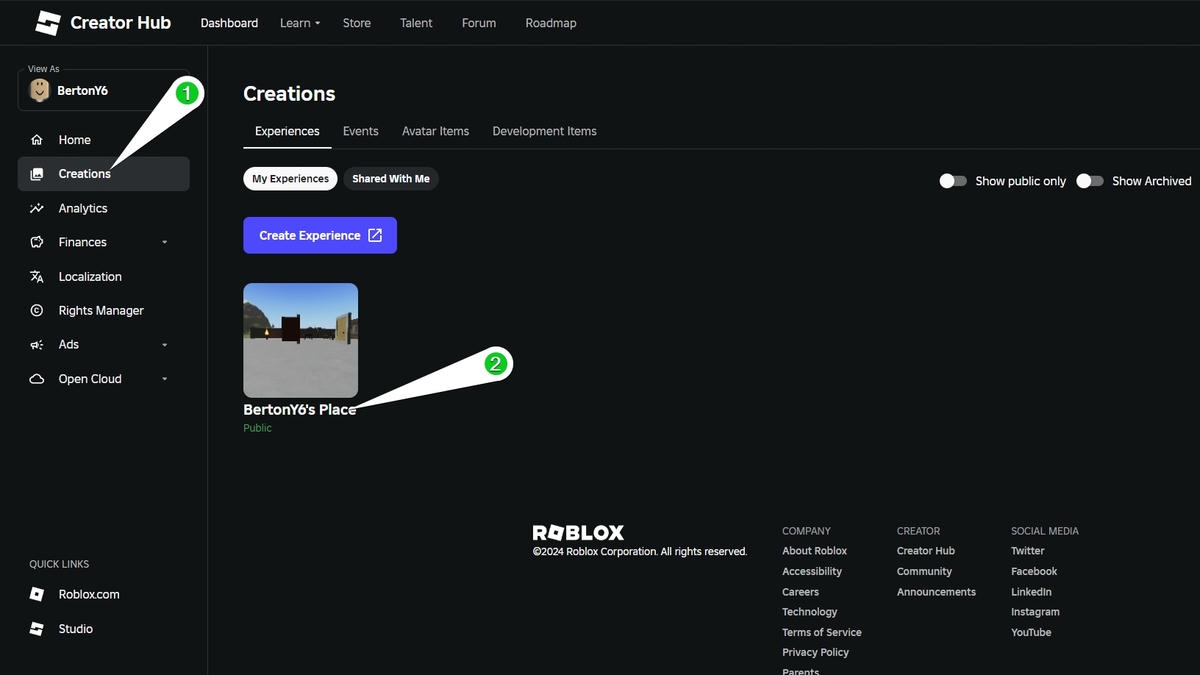Click the external link icon on Create Experience
This screenshot has height=675, width=1200.
pyautogui.click(x=374, y=234)
